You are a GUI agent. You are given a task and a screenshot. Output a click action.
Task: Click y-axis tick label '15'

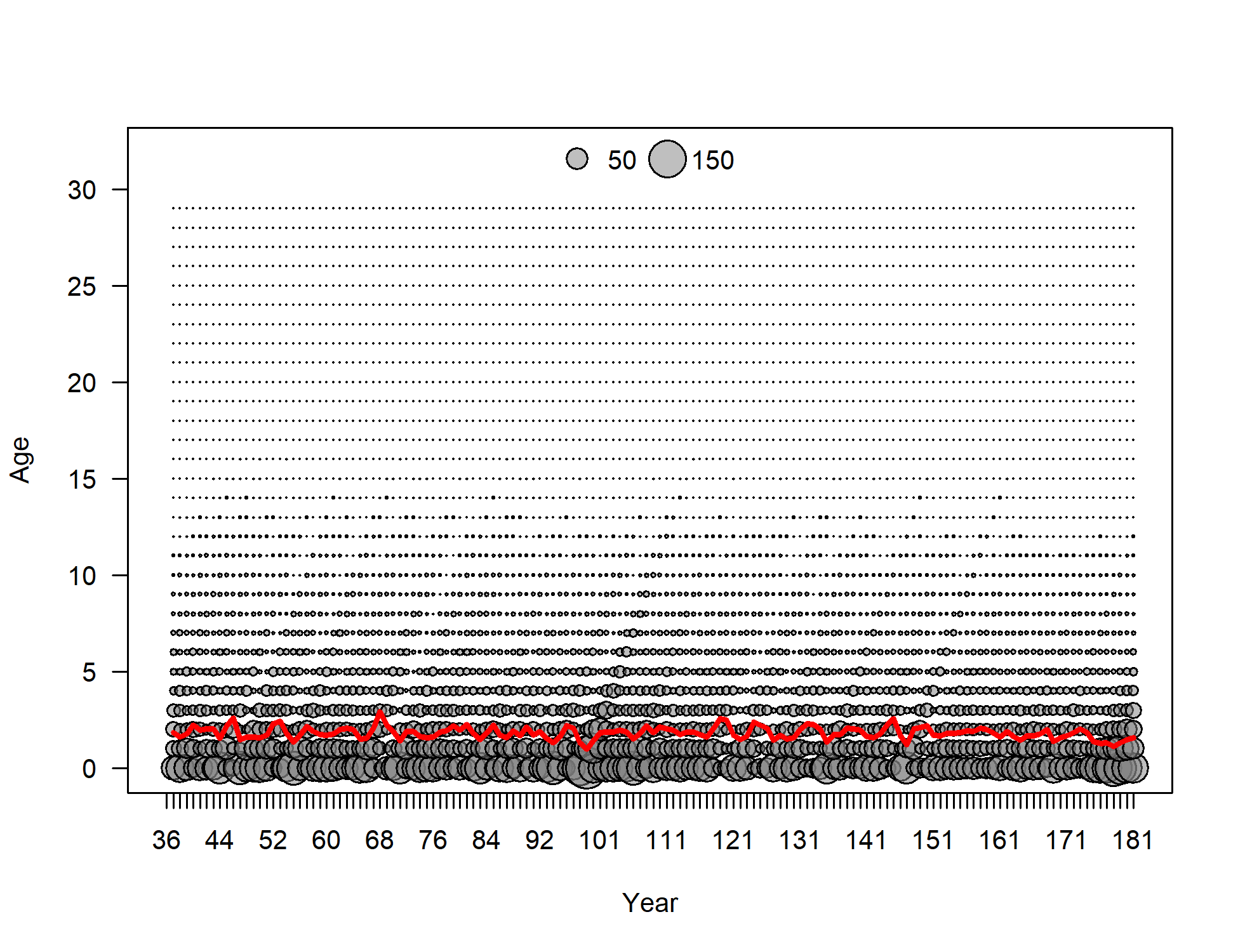tap(82, 479)
